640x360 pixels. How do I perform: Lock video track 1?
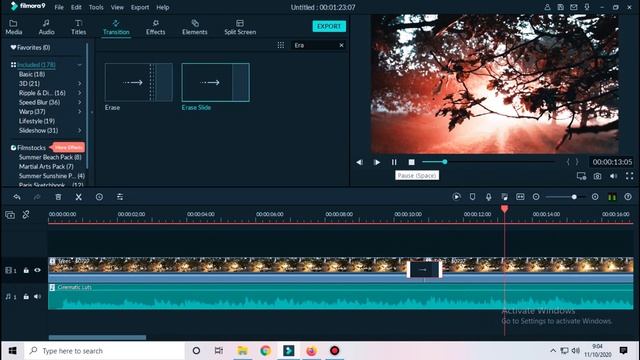pyautogui.click(x=26, y=270)
